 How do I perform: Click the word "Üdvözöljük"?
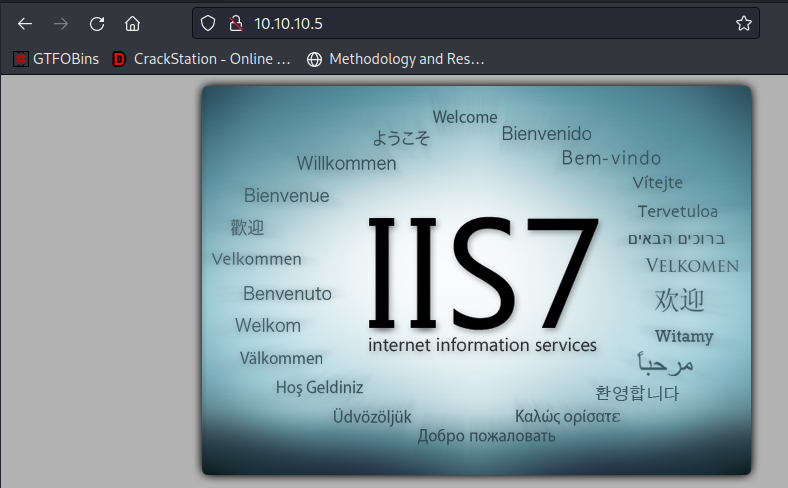pyautogui.click(x=372, y=417)
